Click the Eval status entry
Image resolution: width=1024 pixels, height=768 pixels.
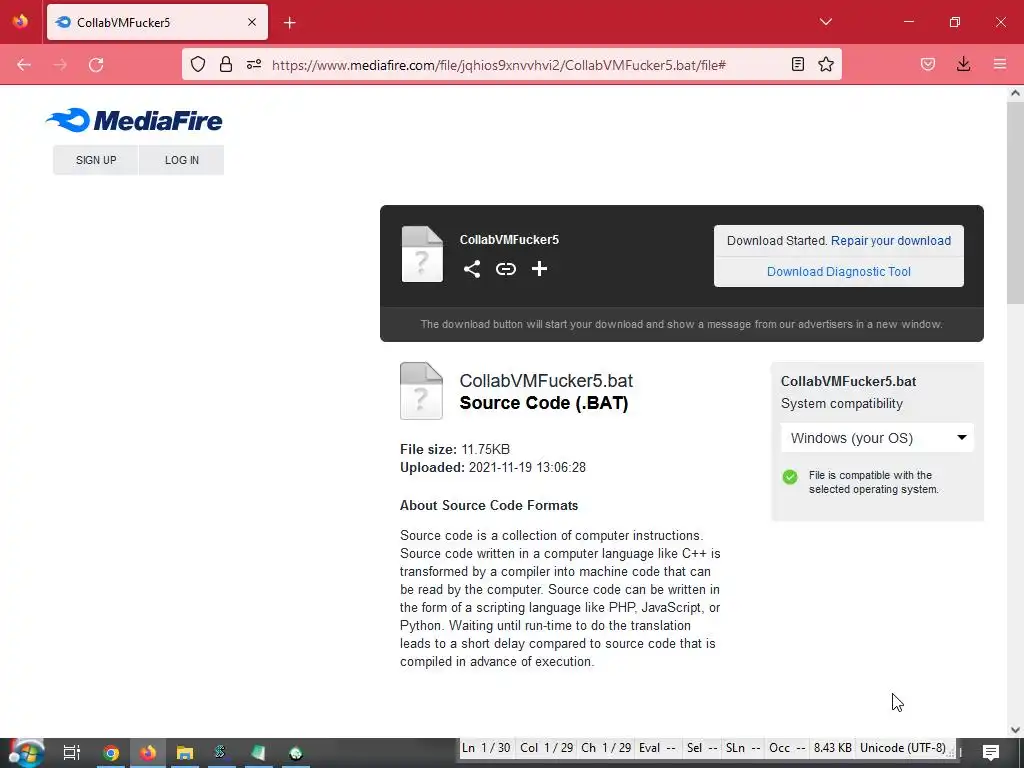(657, 748)
